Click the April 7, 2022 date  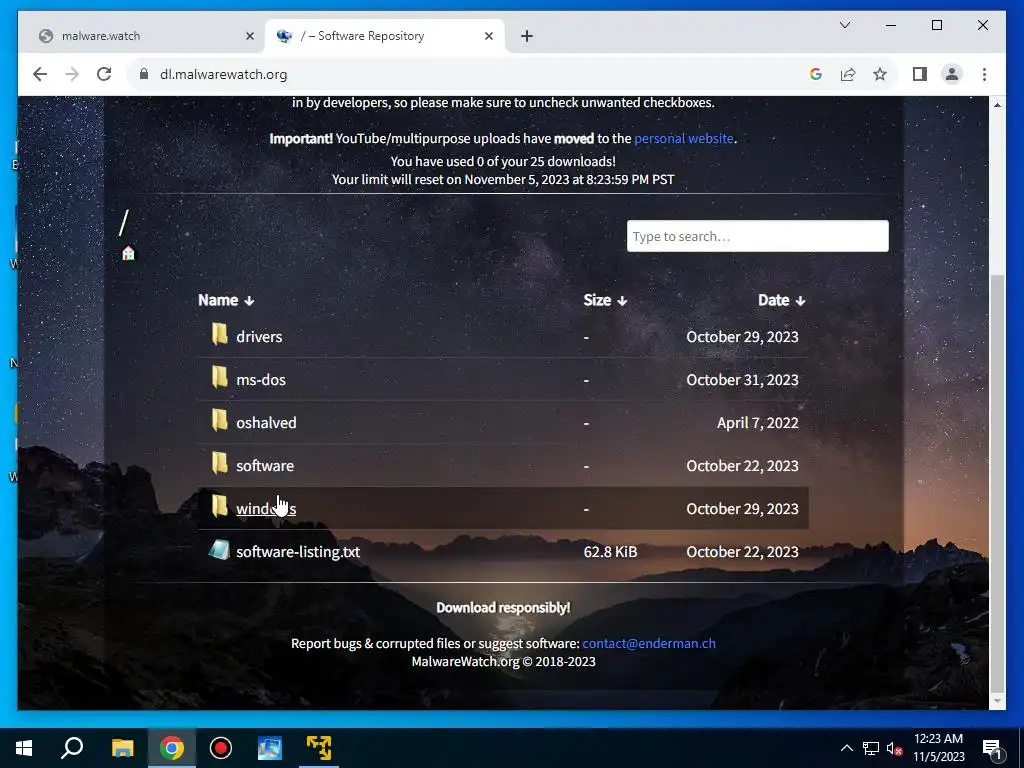coord(758,423)
